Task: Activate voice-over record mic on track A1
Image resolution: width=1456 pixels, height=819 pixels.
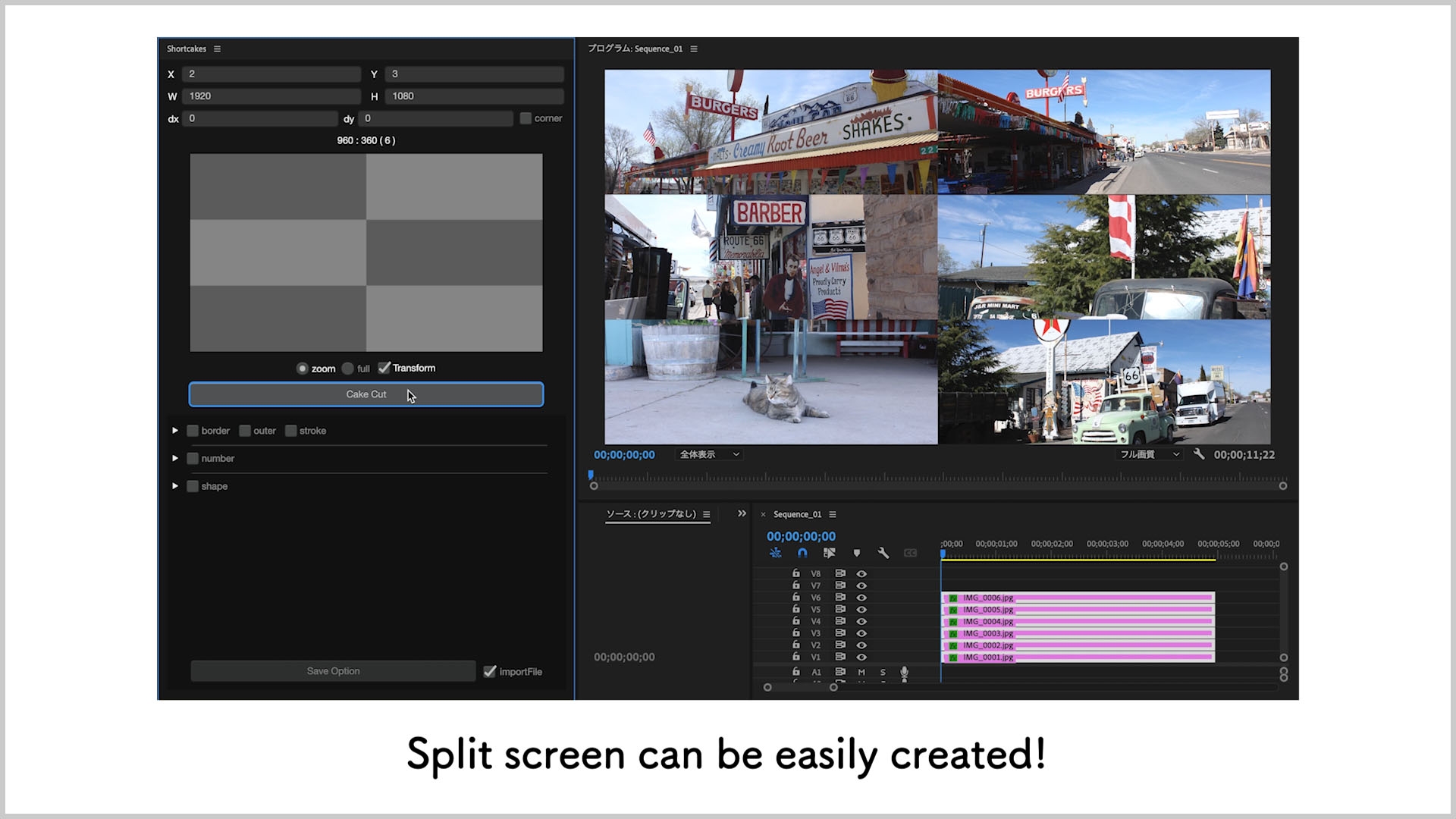Action: point(904,672)
